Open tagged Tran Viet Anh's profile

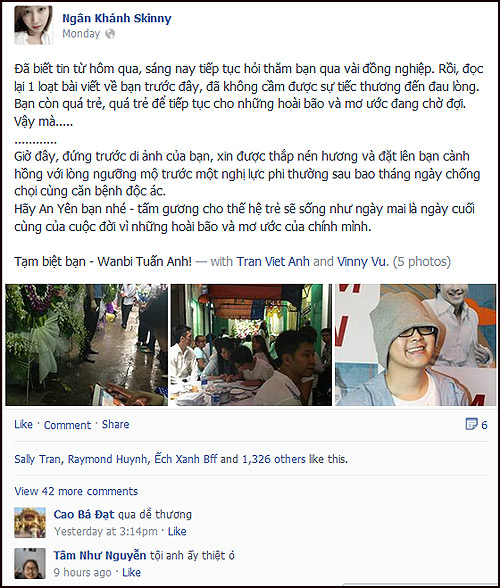point(273,261)
